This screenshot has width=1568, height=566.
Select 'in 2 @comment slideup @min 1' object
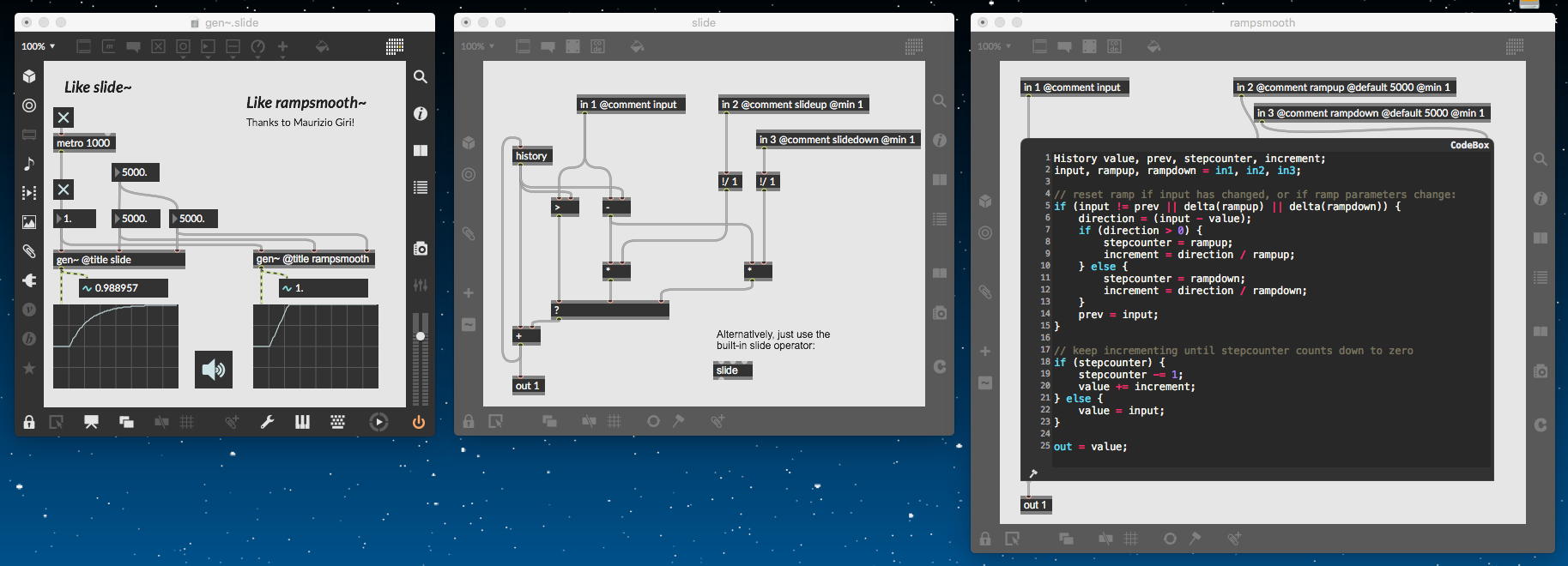pyautogui.click(x=794, y=105)
